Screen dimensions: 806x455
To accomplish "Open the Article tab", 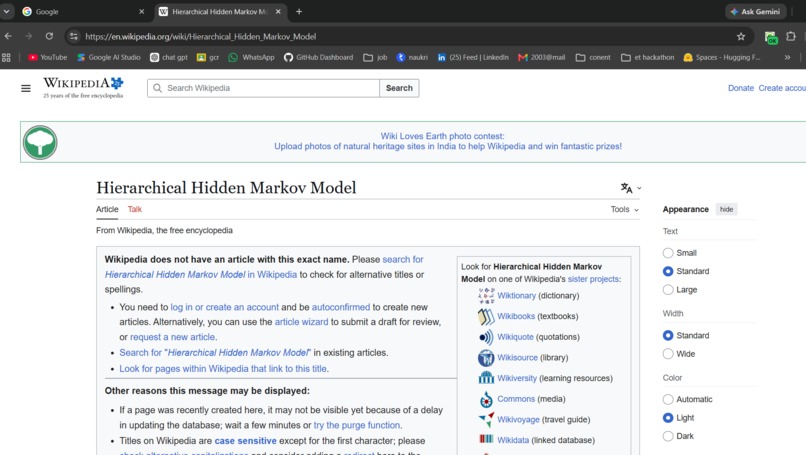I will [x=107, y=209].
